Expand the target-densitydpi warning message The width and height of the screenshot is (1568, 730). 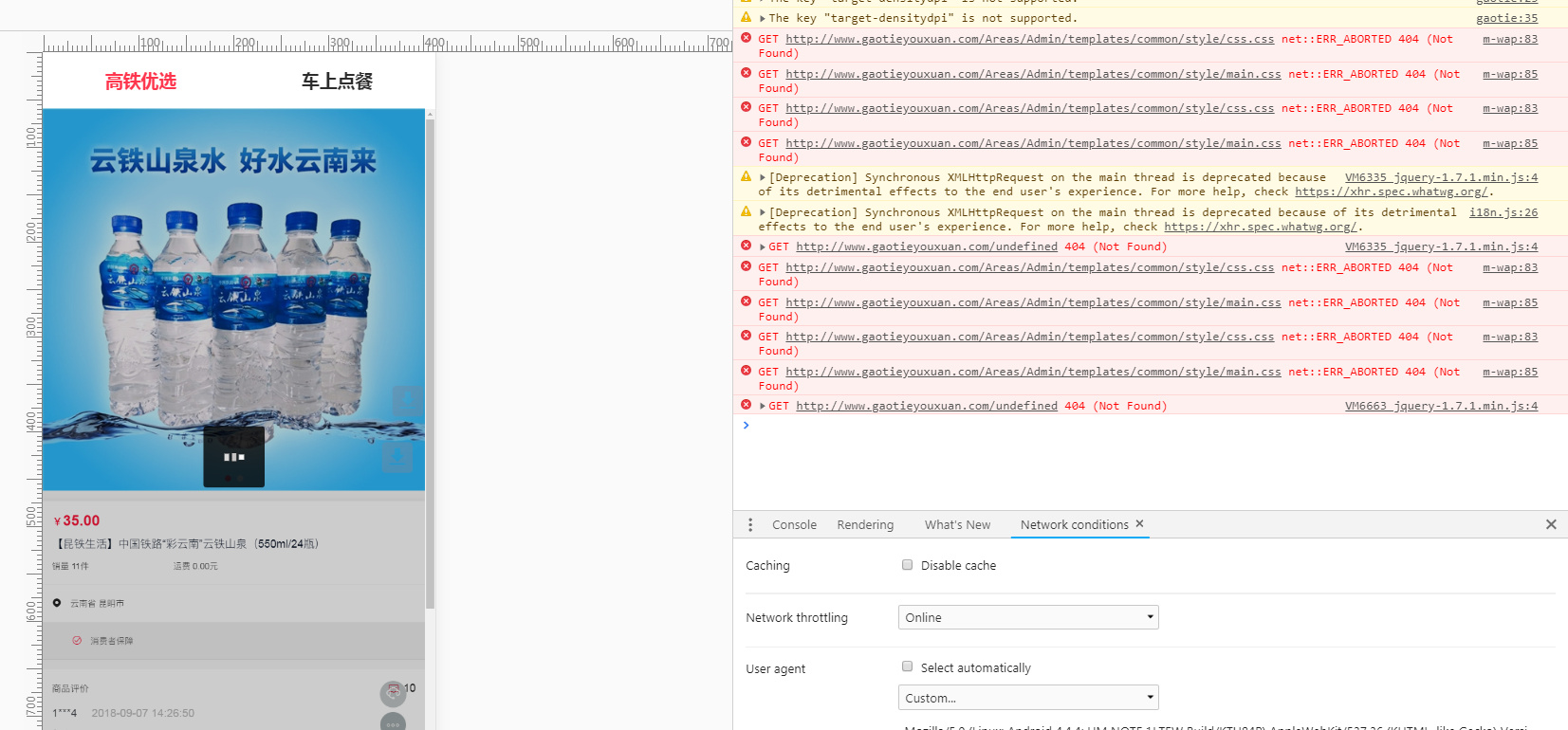click(x=762, y=18)
